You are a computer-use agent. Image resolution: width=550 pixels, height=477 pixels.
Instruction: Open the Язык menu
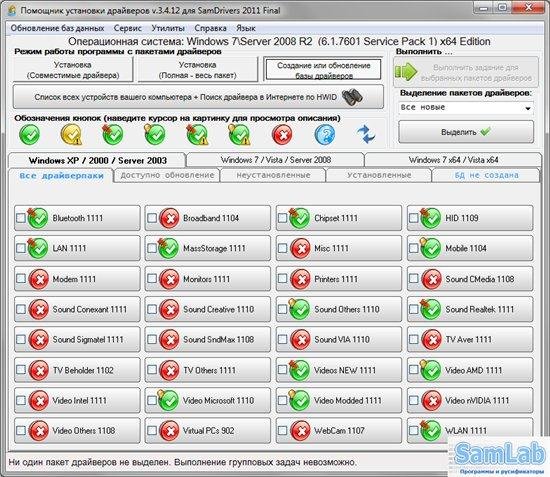click(x=246, y=28)
